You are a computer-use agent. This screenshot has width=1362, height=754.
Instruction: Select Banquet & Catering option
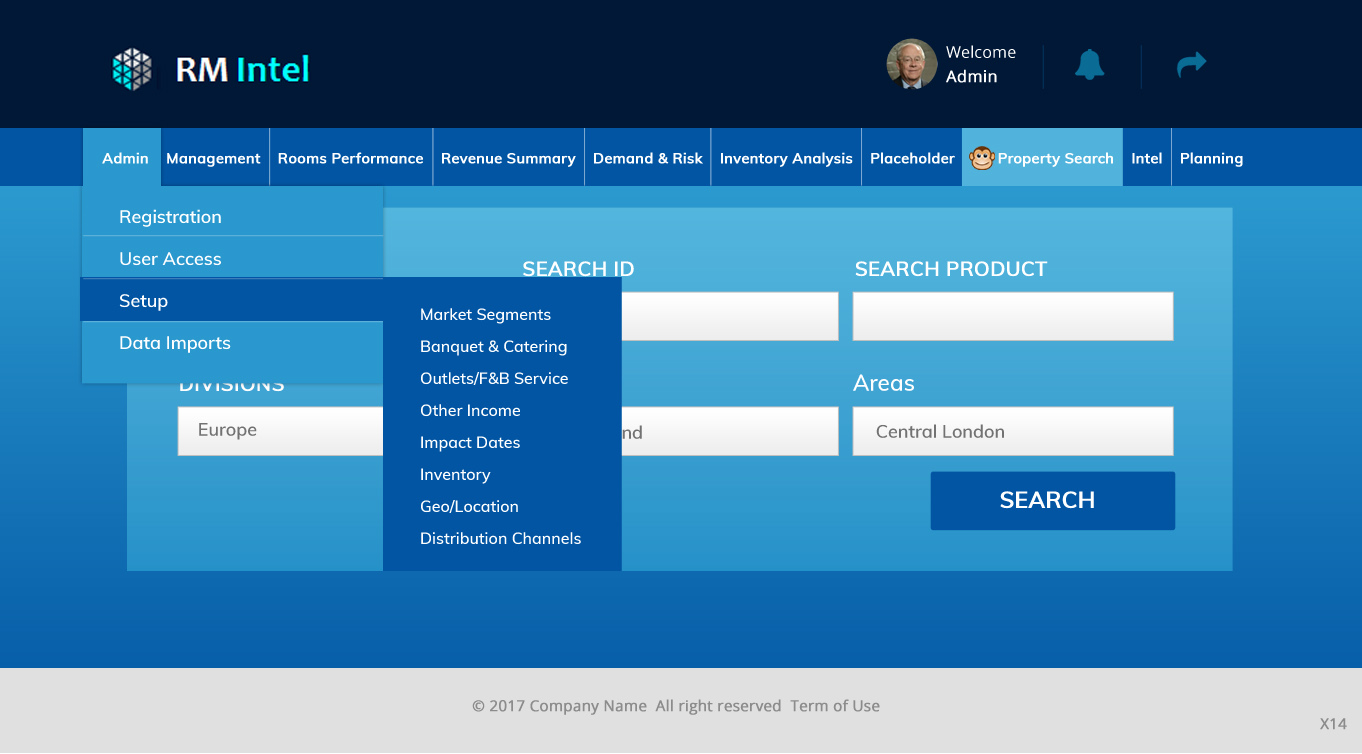pos(493,346)
